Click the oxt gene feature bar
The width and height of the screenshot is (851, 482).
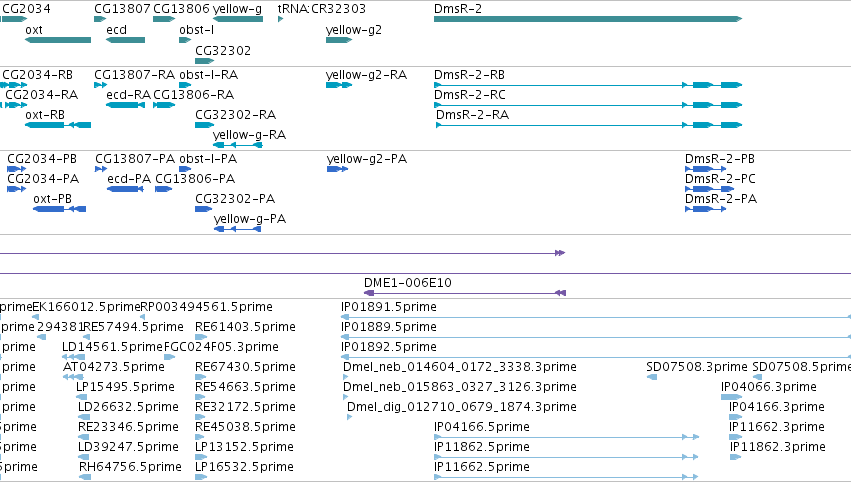click(58, 40)
